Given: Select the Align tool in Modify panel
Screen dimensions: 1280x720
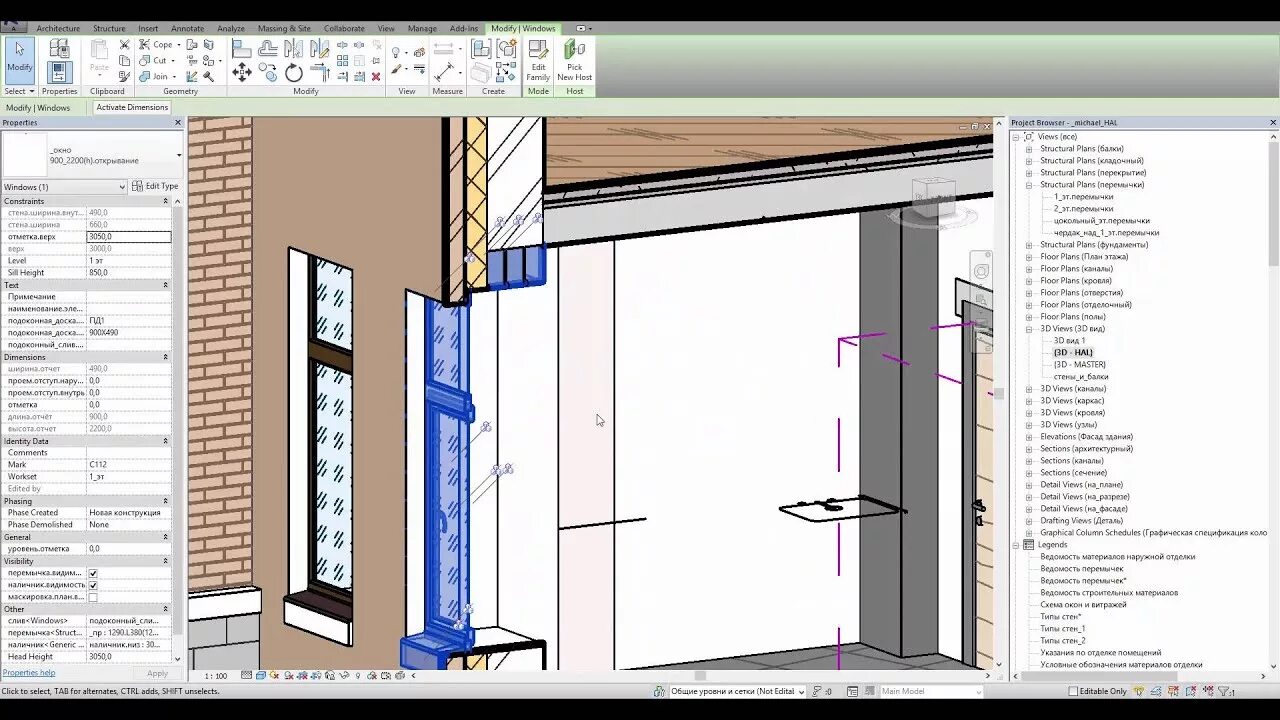Looking at the screenshot, I should tap(242, 49).
